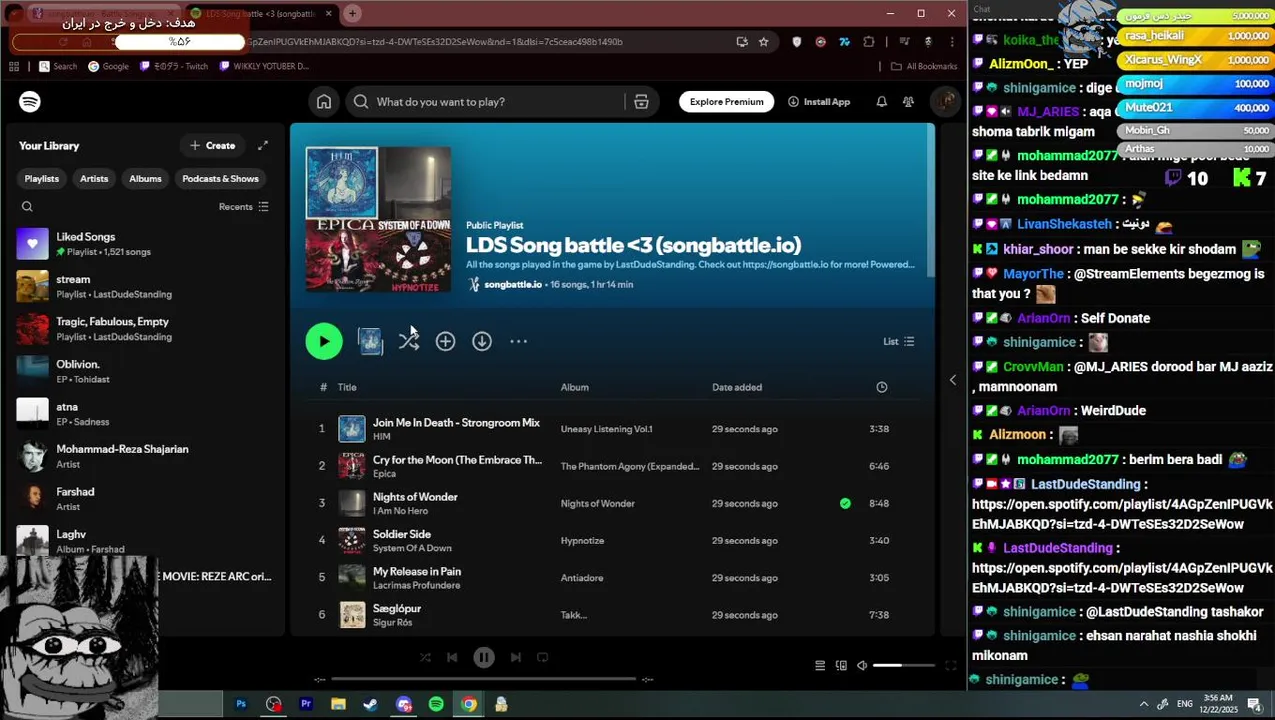Click the playlist cover collage image
Image resolution: width=1275 pixels, height=720 pixels.
click(378, 219)
